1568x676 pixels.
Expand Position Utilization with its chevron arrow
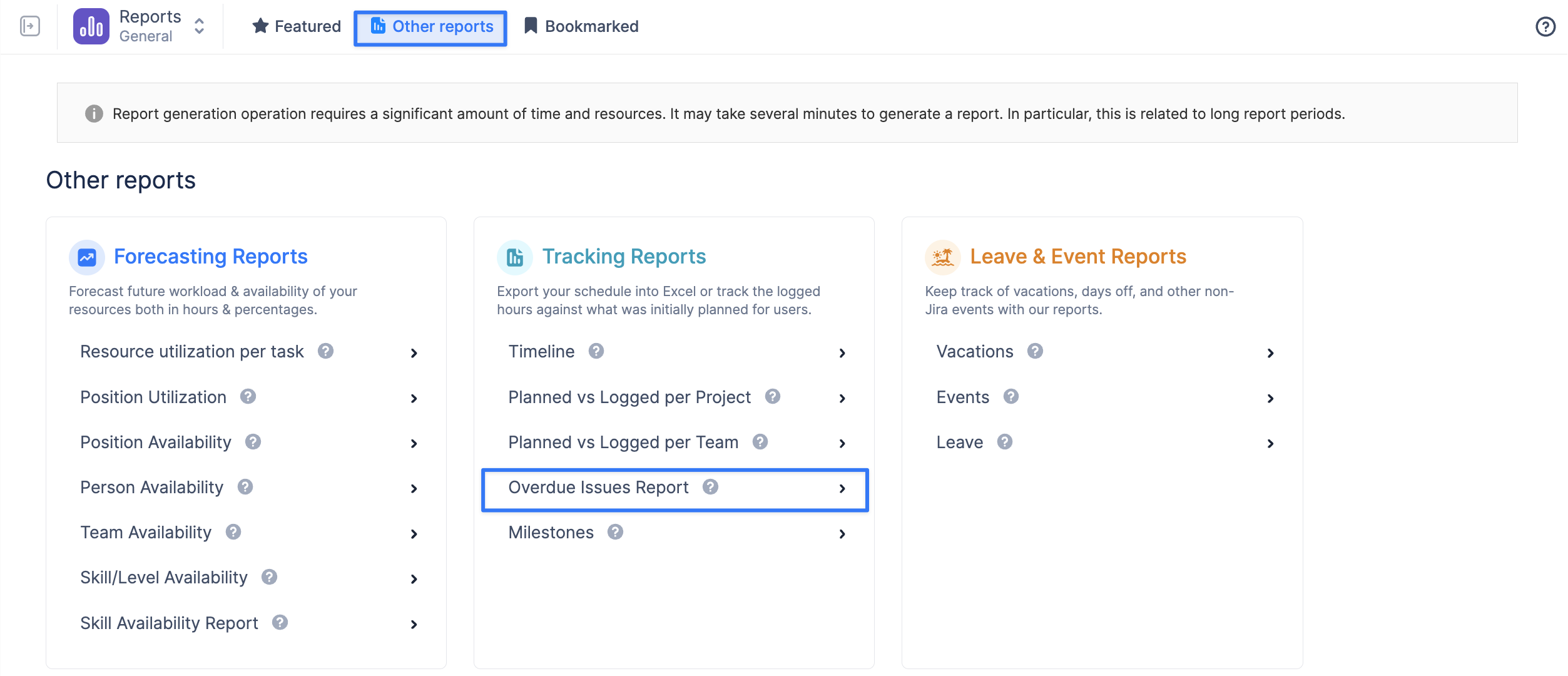coord(414,398)
